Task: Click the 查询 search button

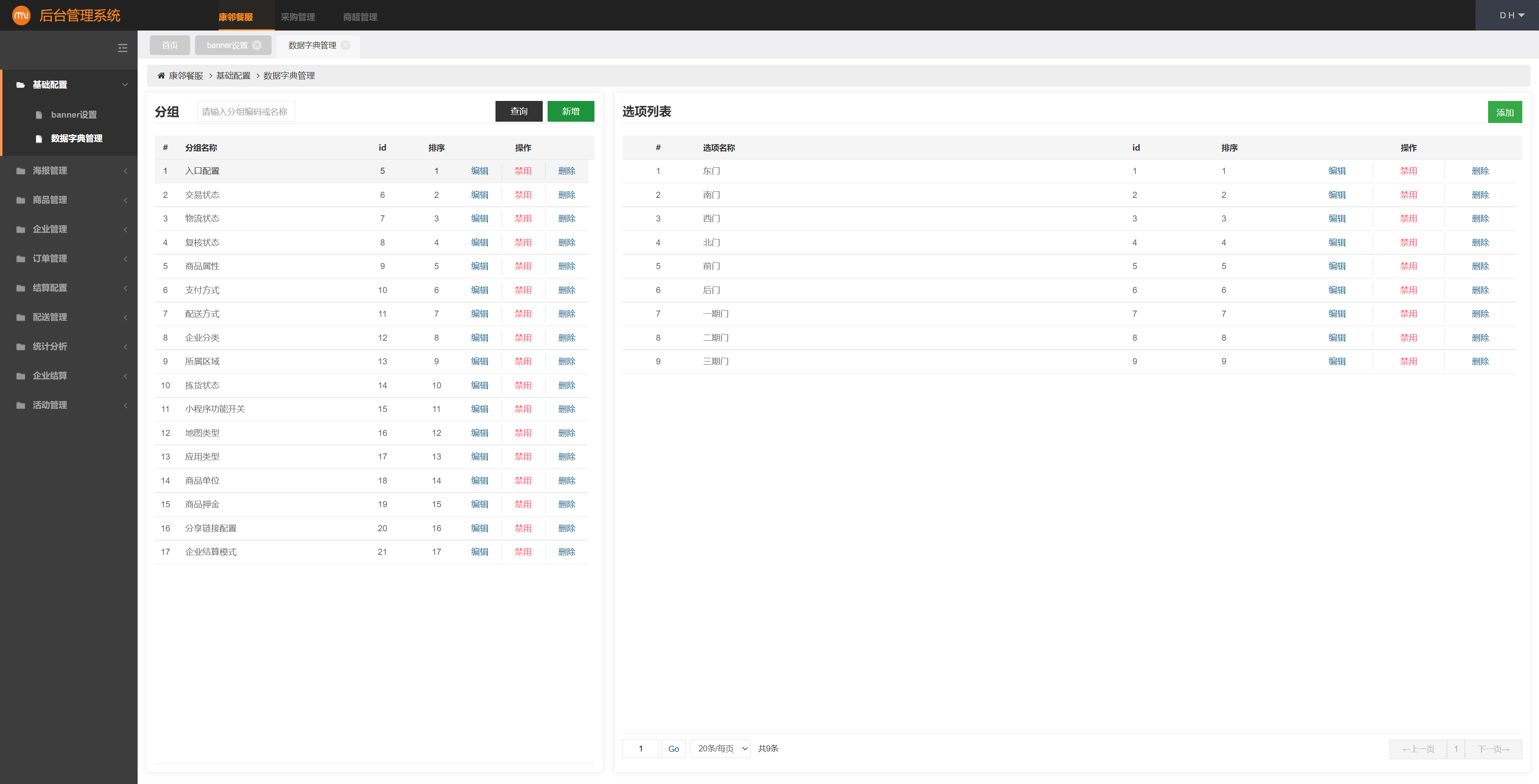Action: pos(519,111)
